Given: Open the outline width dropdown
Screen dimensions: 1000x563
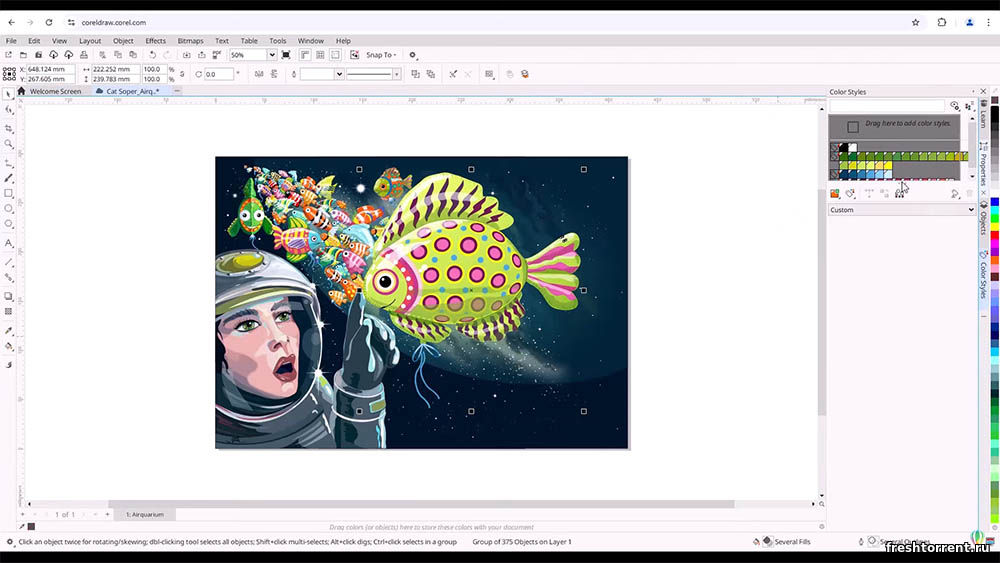Looking at the screenshot, I should [339, 74].
